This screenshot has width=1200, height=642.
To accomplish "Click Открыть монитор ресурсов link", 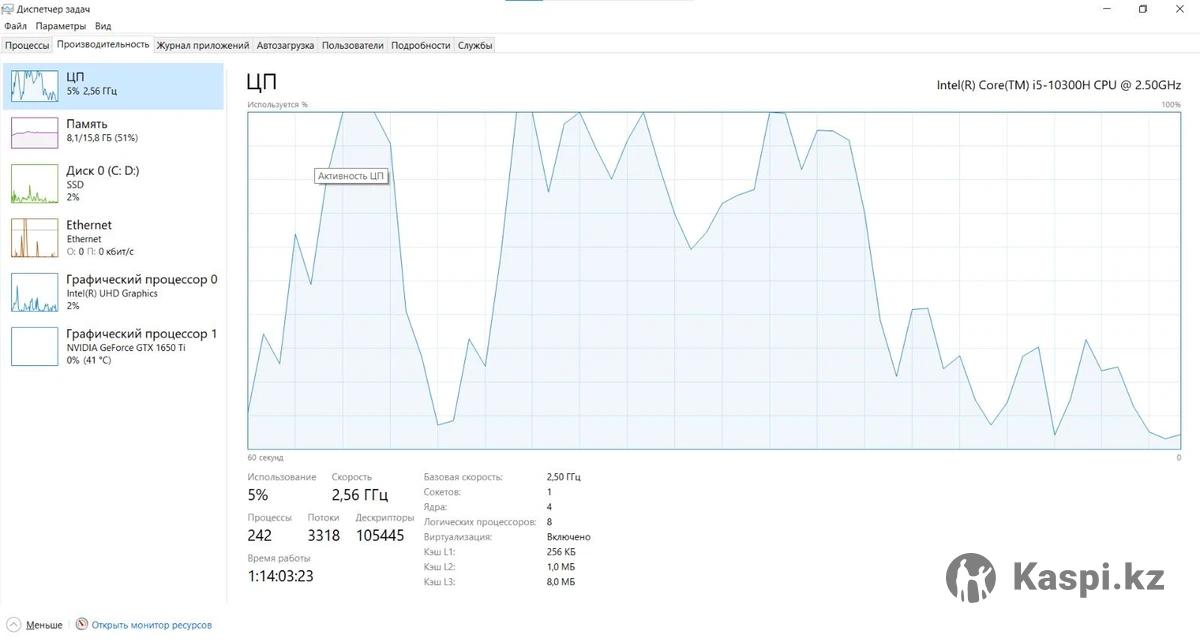I will [152, 625].
